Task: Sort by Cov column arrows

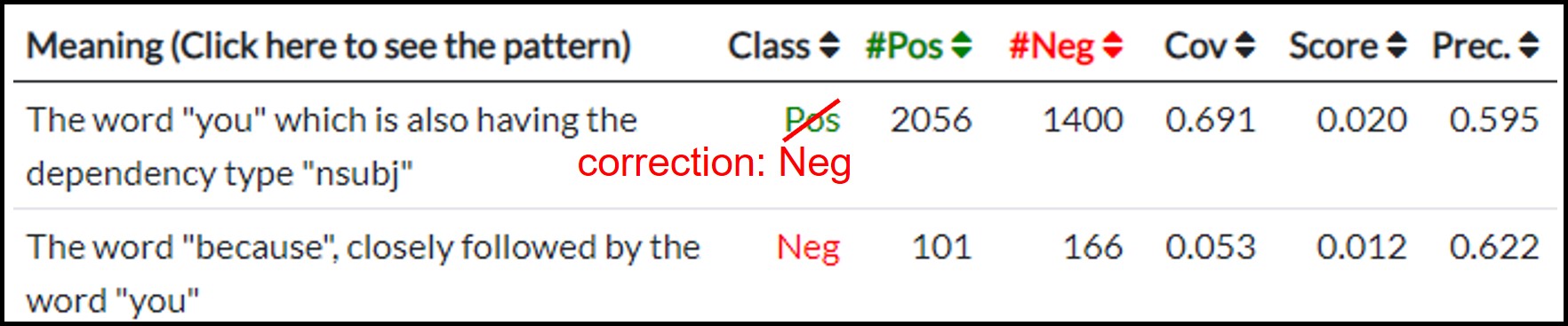Action: pyautogui.click(x=1244, y=45)
